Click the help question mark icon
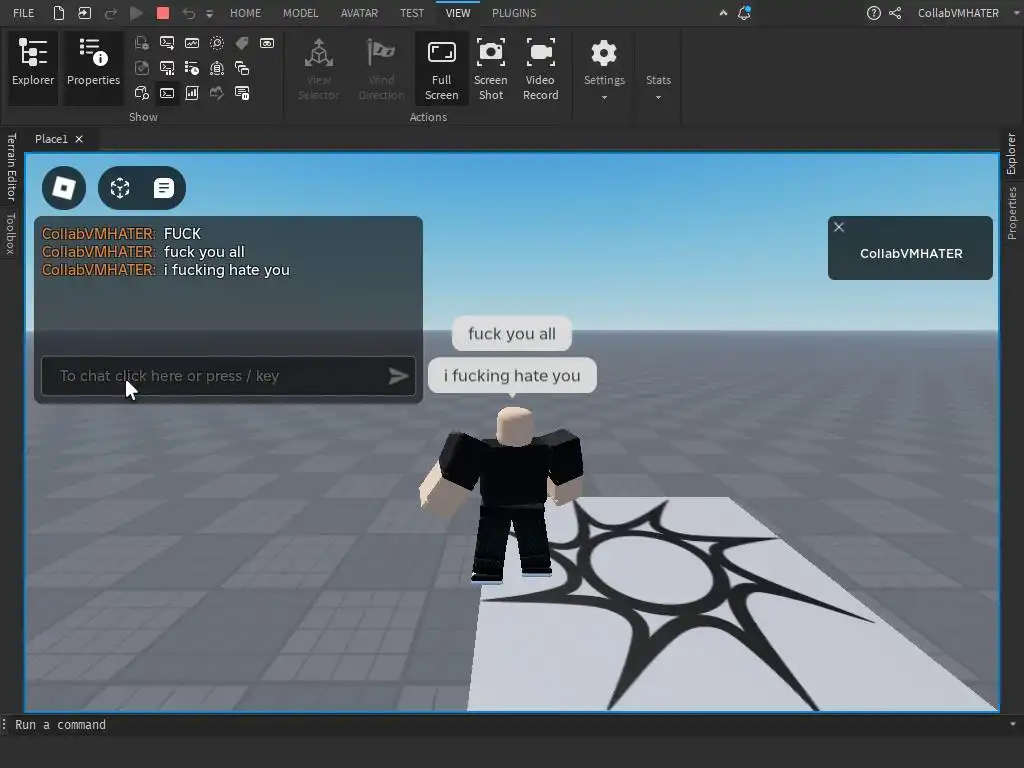The width and height of the screenshot is (1024, 768). (873, 12)
